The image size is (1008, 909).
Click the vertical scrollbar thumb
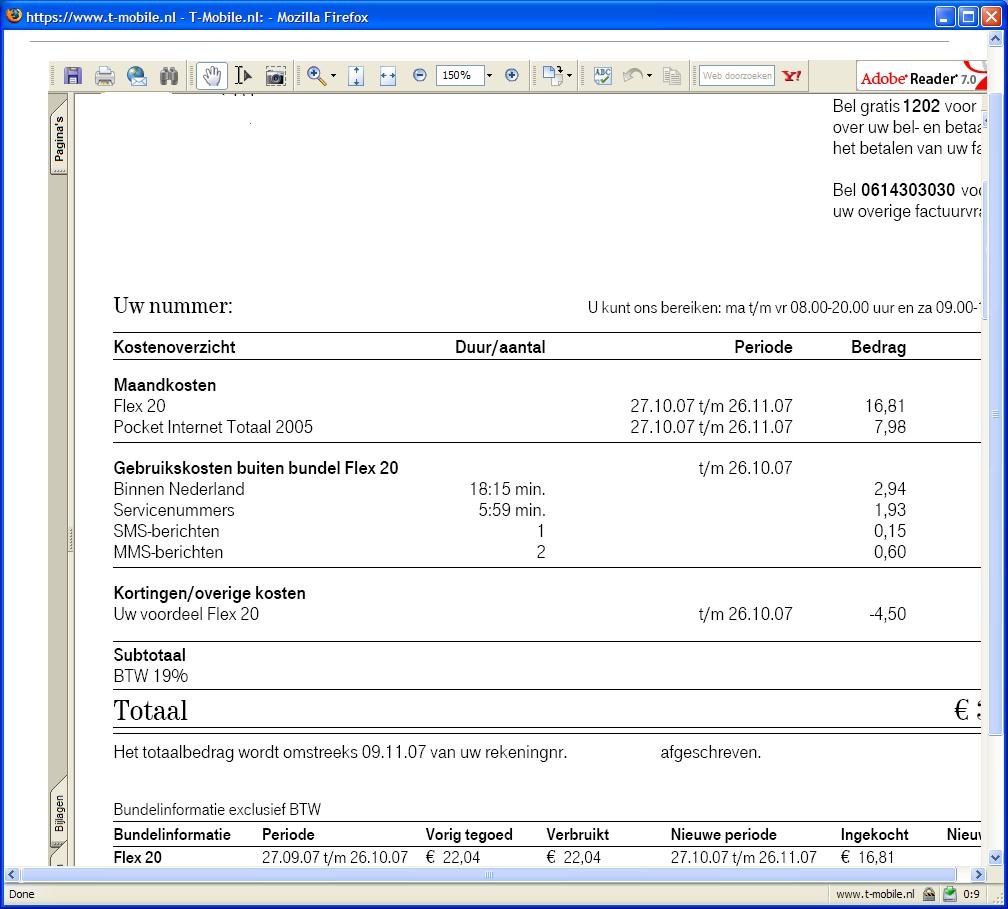pos(995,413)
